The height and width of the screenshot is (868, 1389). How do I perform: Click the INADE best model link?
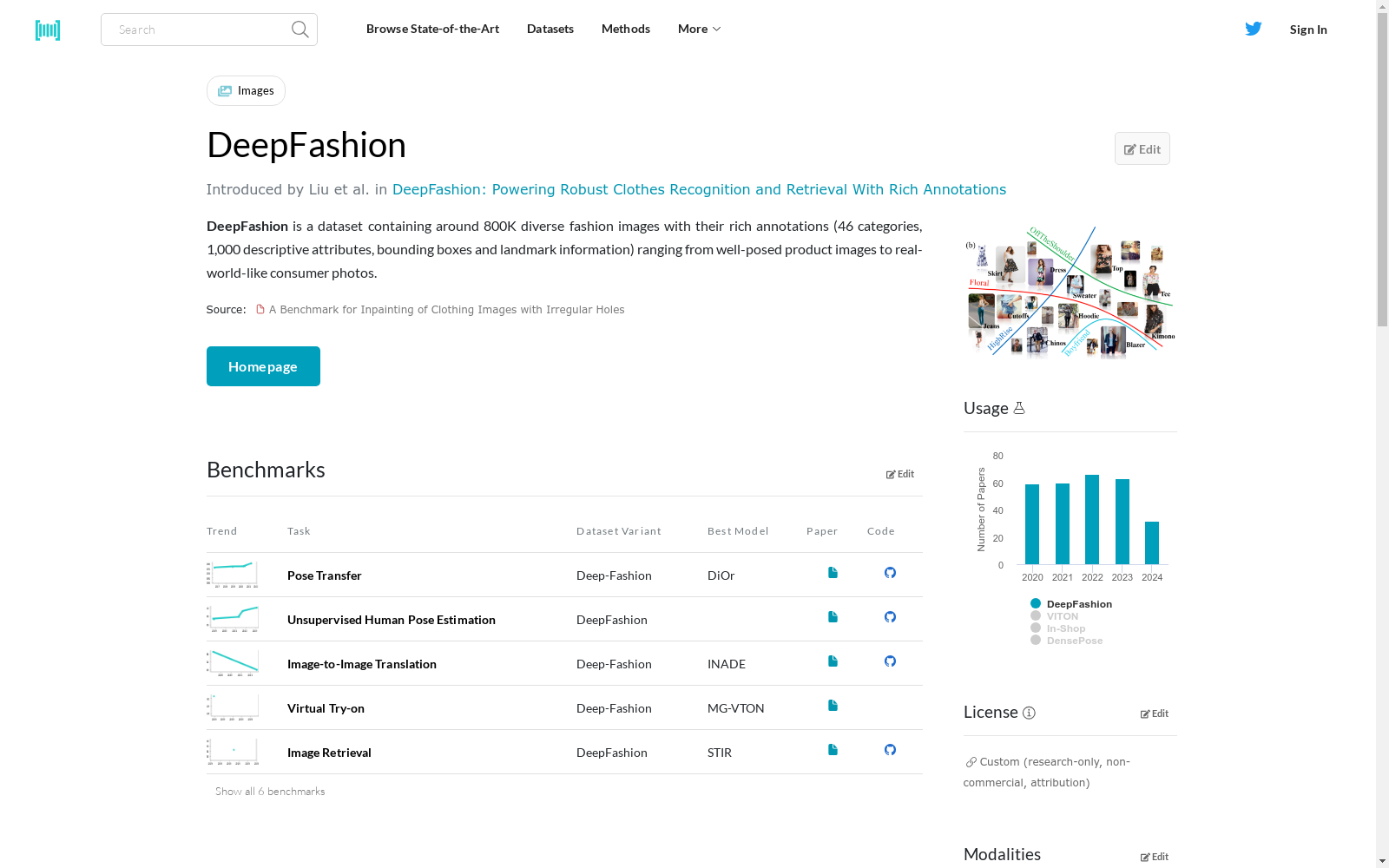pyautogui.click(x=727, y=664)
